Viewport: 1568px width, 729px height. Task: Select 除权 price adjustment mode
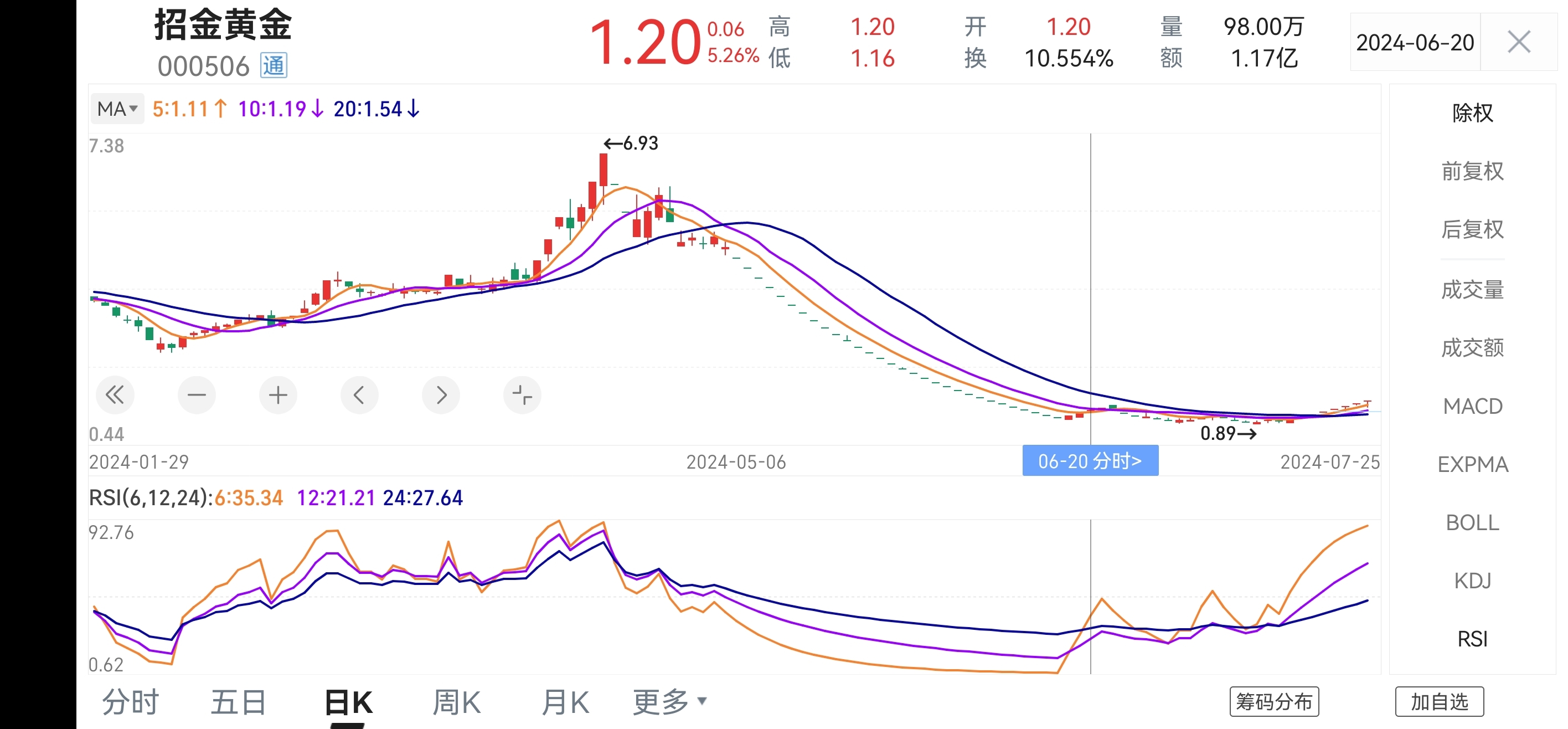point(1472,113)
